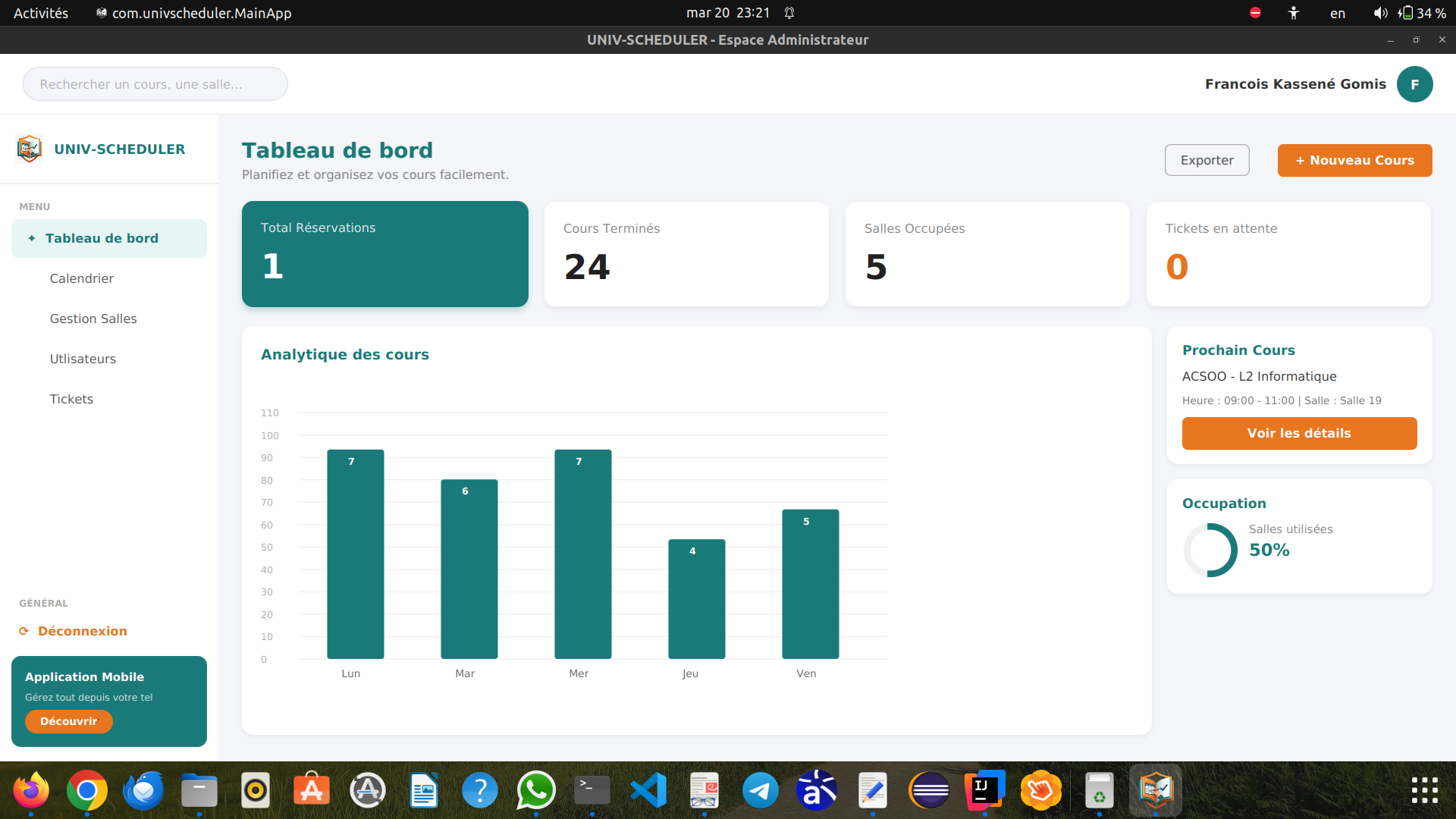Open Telegram from the dock
The width and height of the screenshot is (1456, 819).
761,790
